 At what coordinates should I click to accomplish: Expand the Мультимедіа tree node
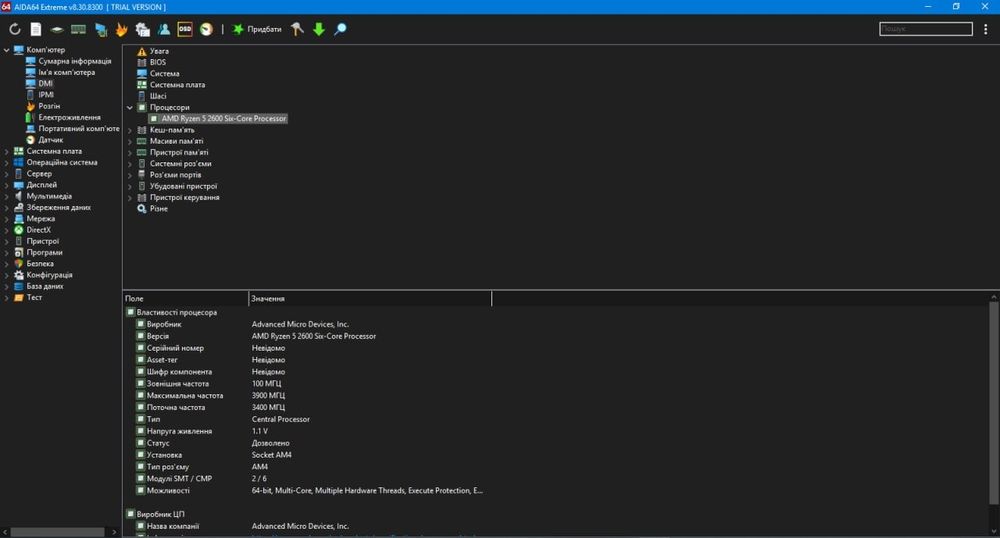click(x=7, y=196)
